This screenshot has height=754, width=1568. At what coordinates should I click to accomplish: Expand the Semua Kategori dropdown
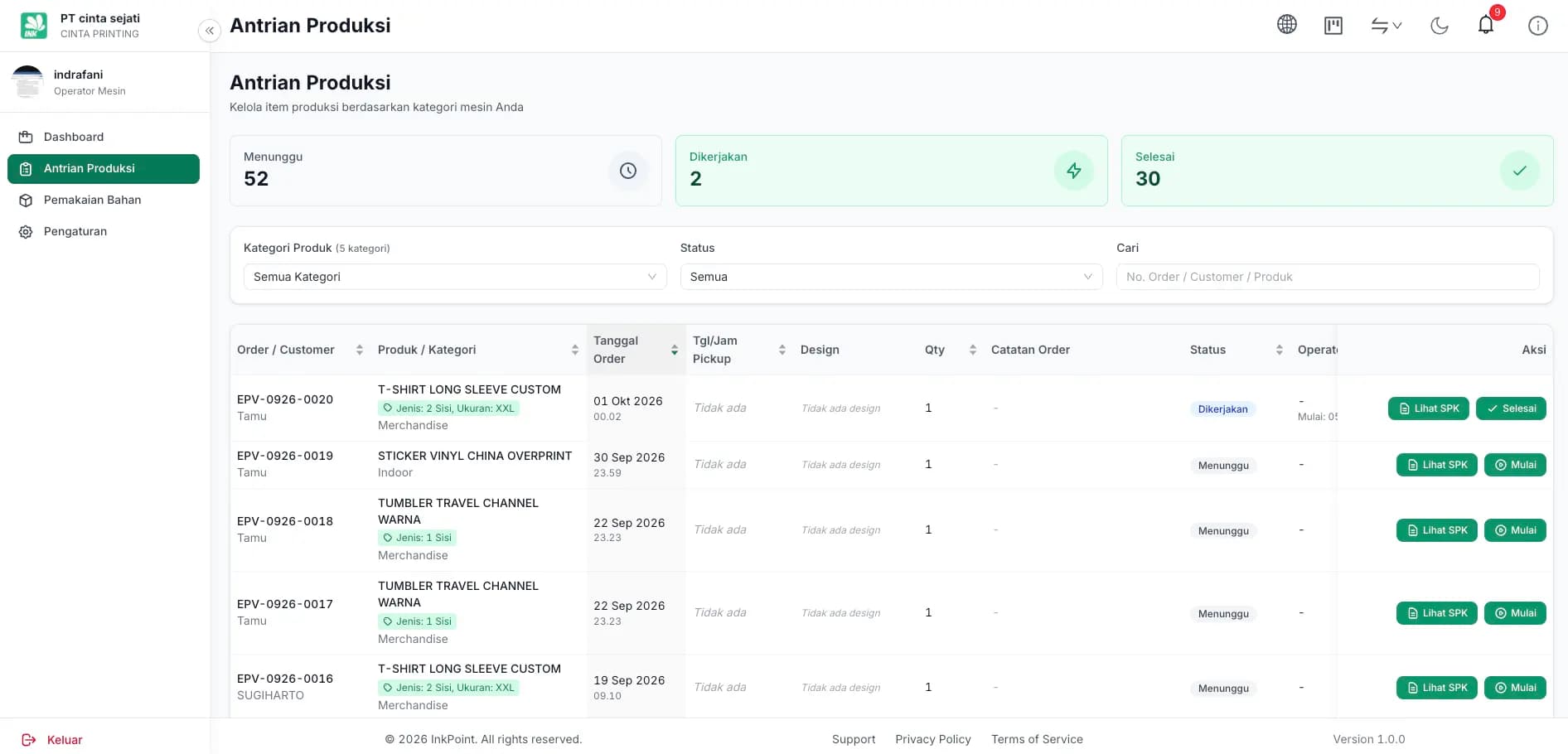pyautogui.click(x=455, y=277)
